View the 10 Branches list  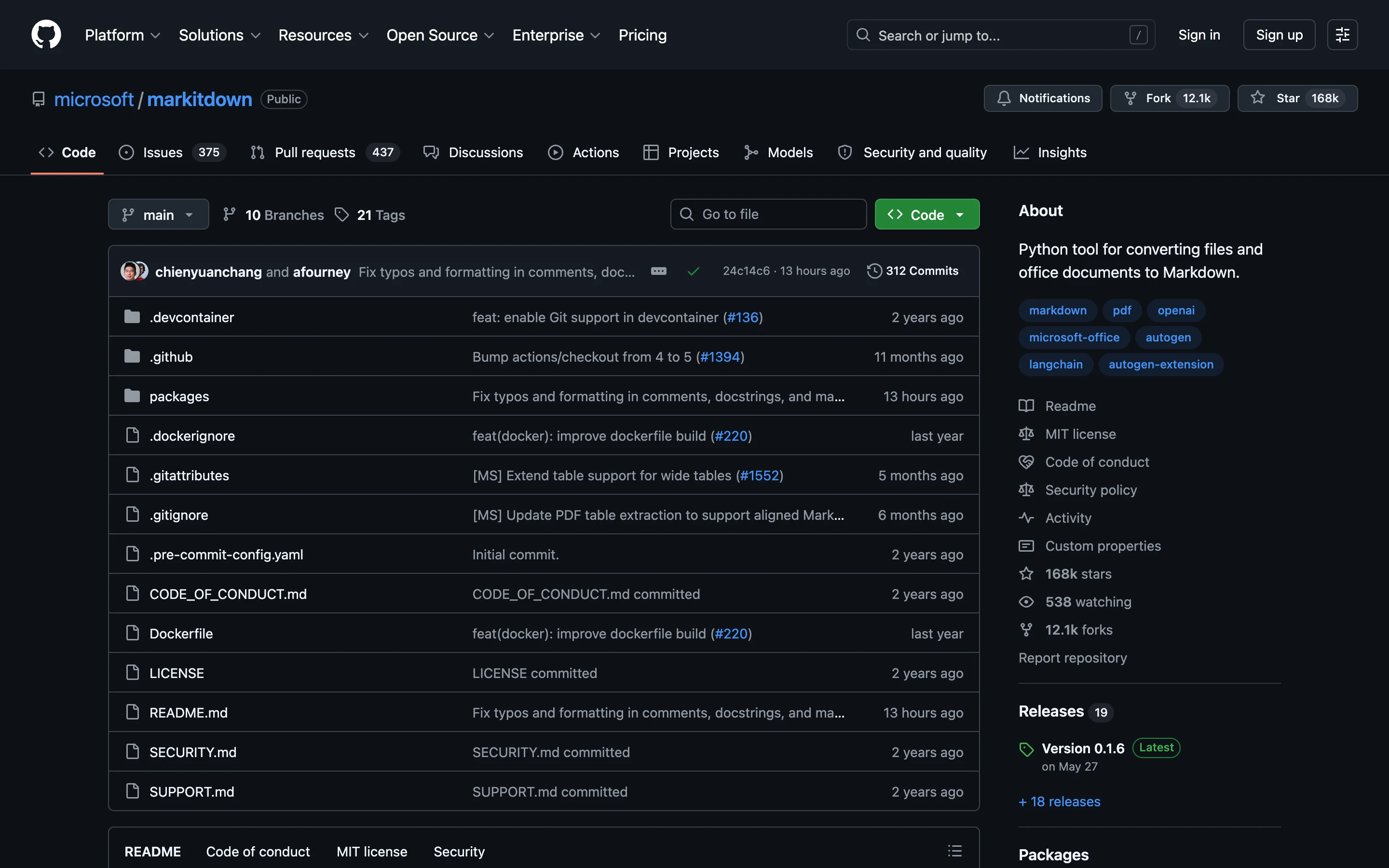click(x=273, y=214)
